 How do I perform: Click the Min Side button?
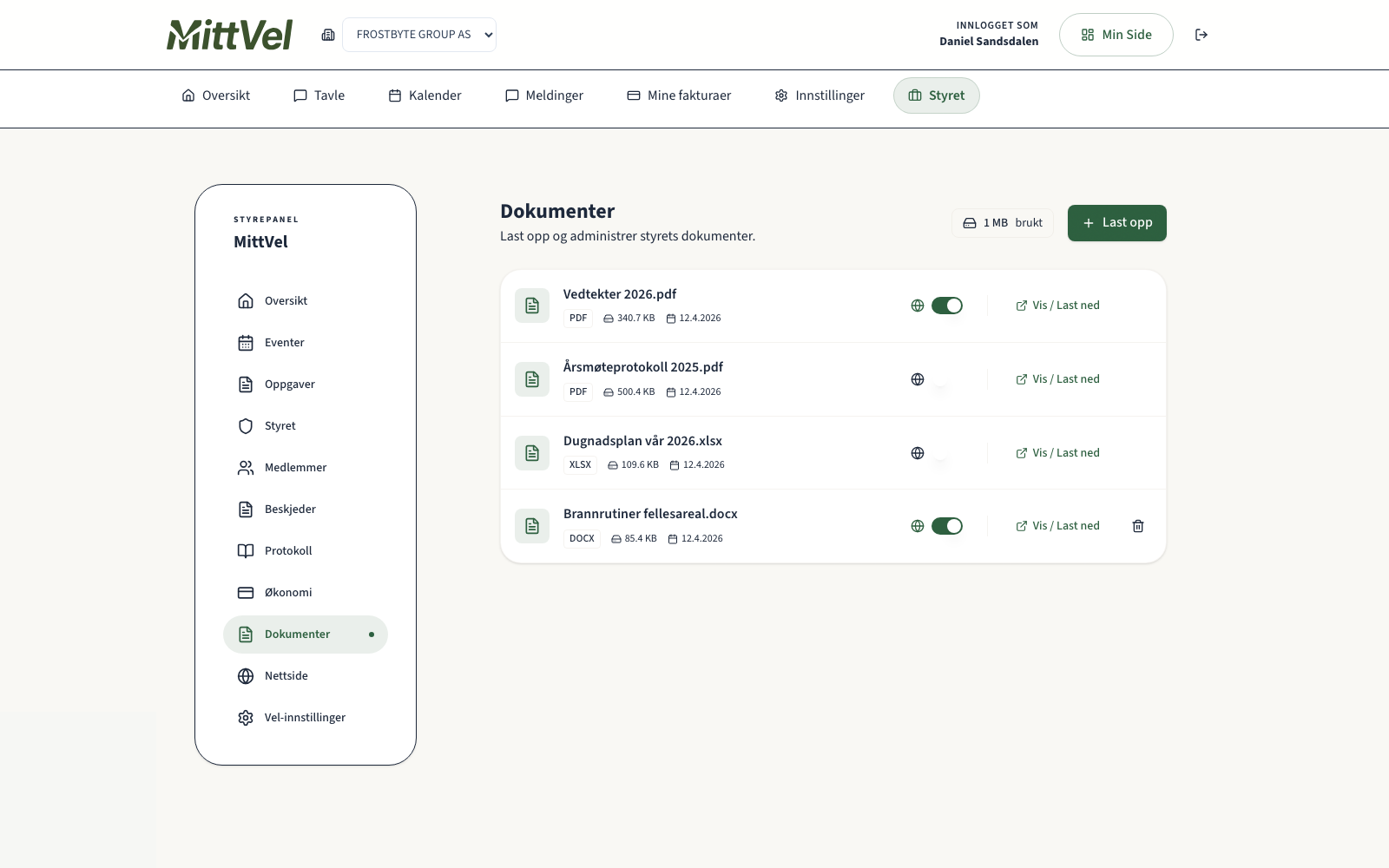[x=1116, y=35]
